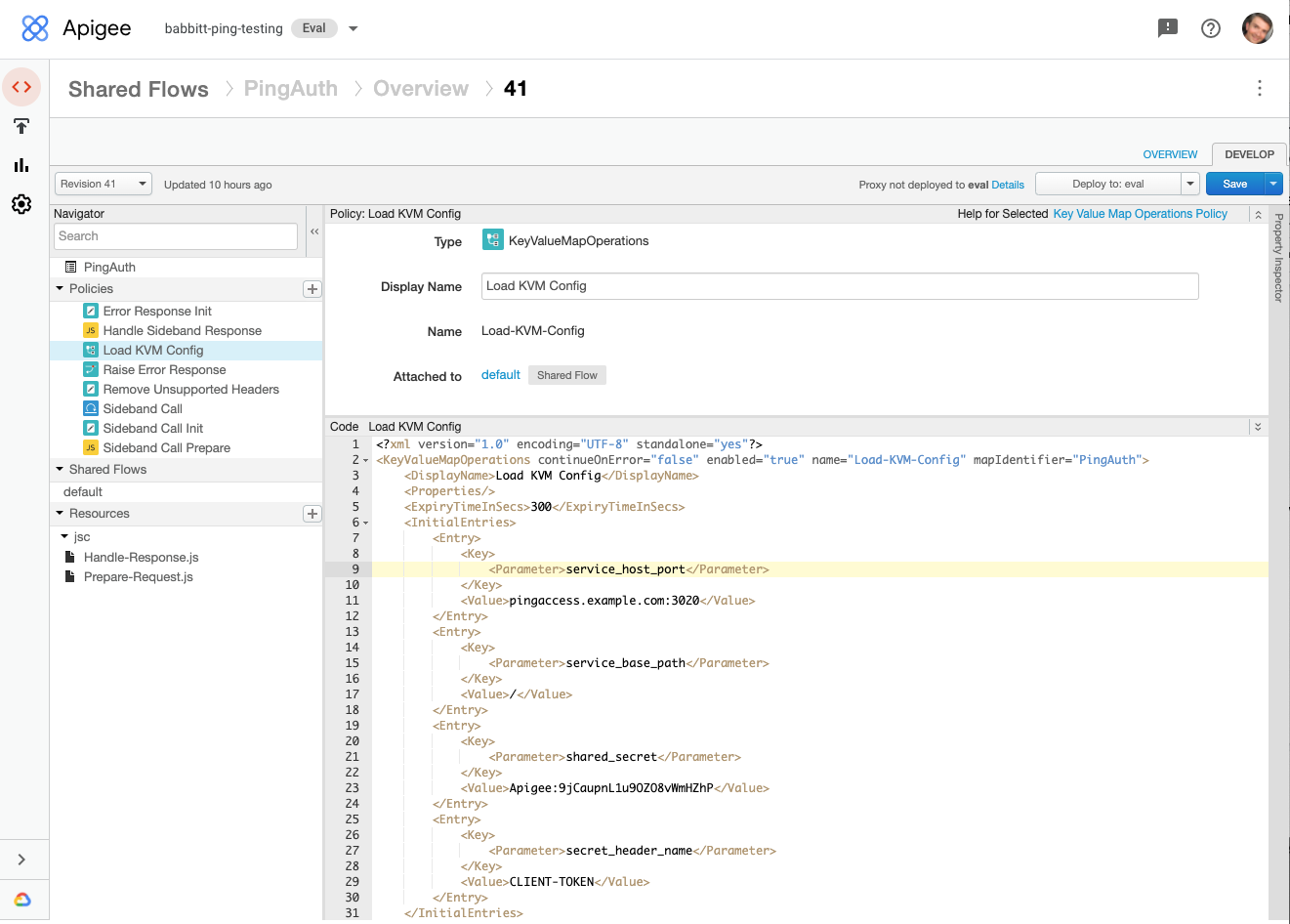Open the Develop view from the left rail

coord(21,87)
